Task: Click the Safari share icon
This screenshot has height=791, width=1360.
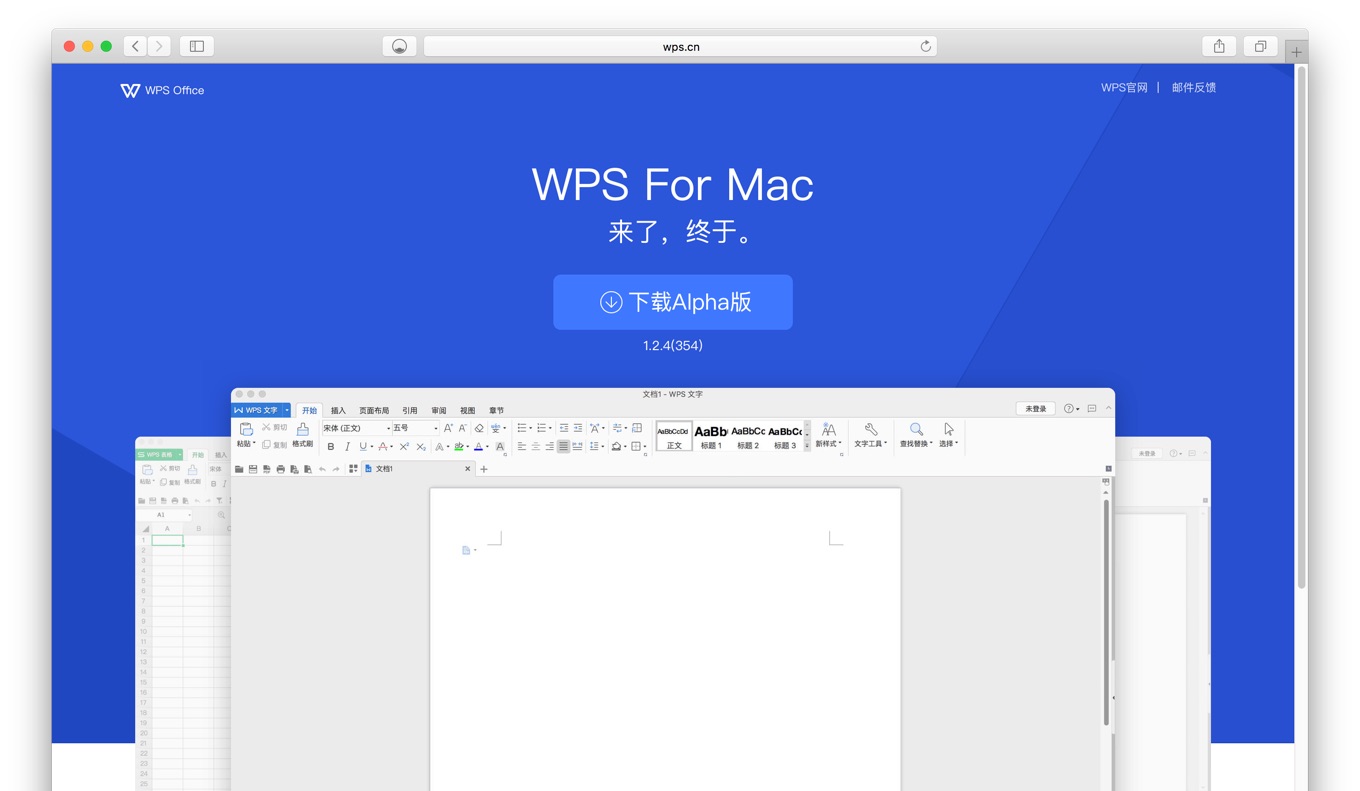Action: 1219,46
